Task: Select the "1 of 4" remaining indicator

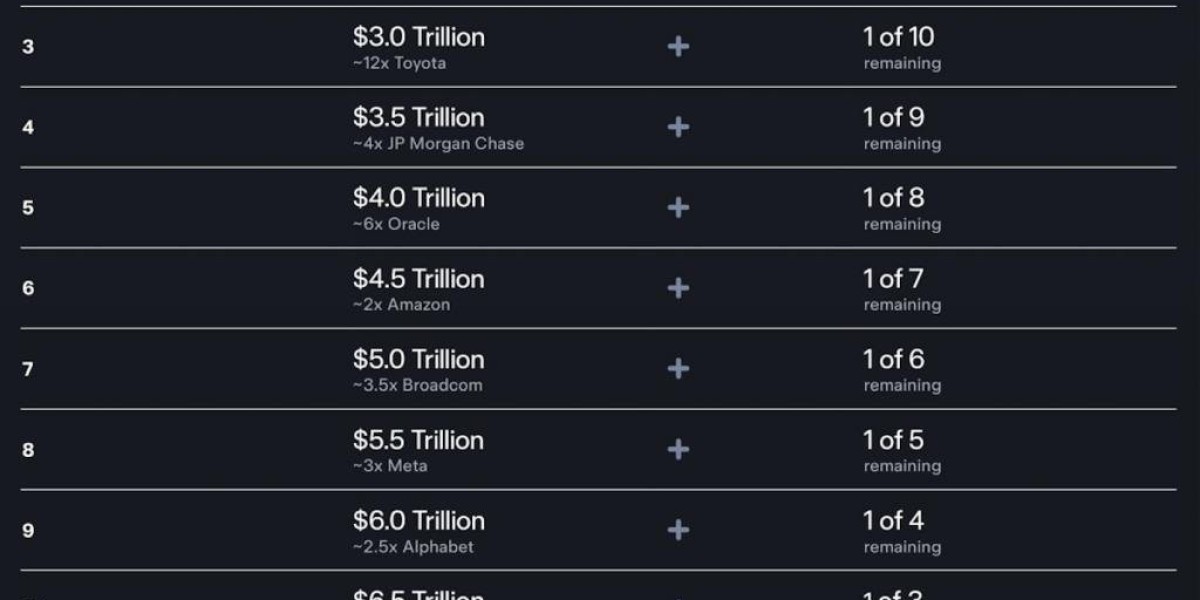Action: (893, 521)
